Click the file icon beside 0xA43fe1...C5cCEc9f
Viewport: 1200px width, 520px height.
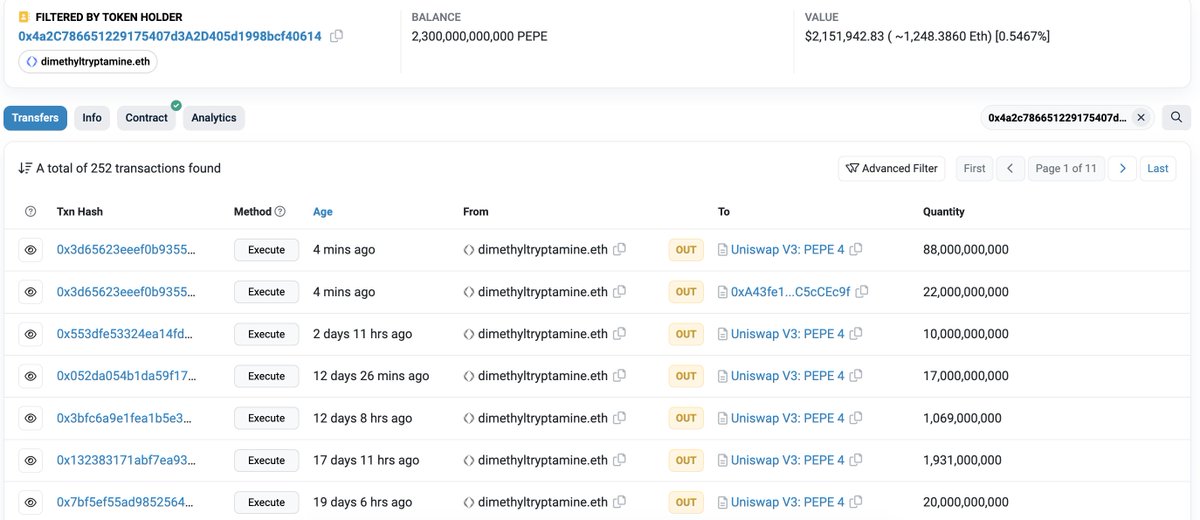coord(723,292)
